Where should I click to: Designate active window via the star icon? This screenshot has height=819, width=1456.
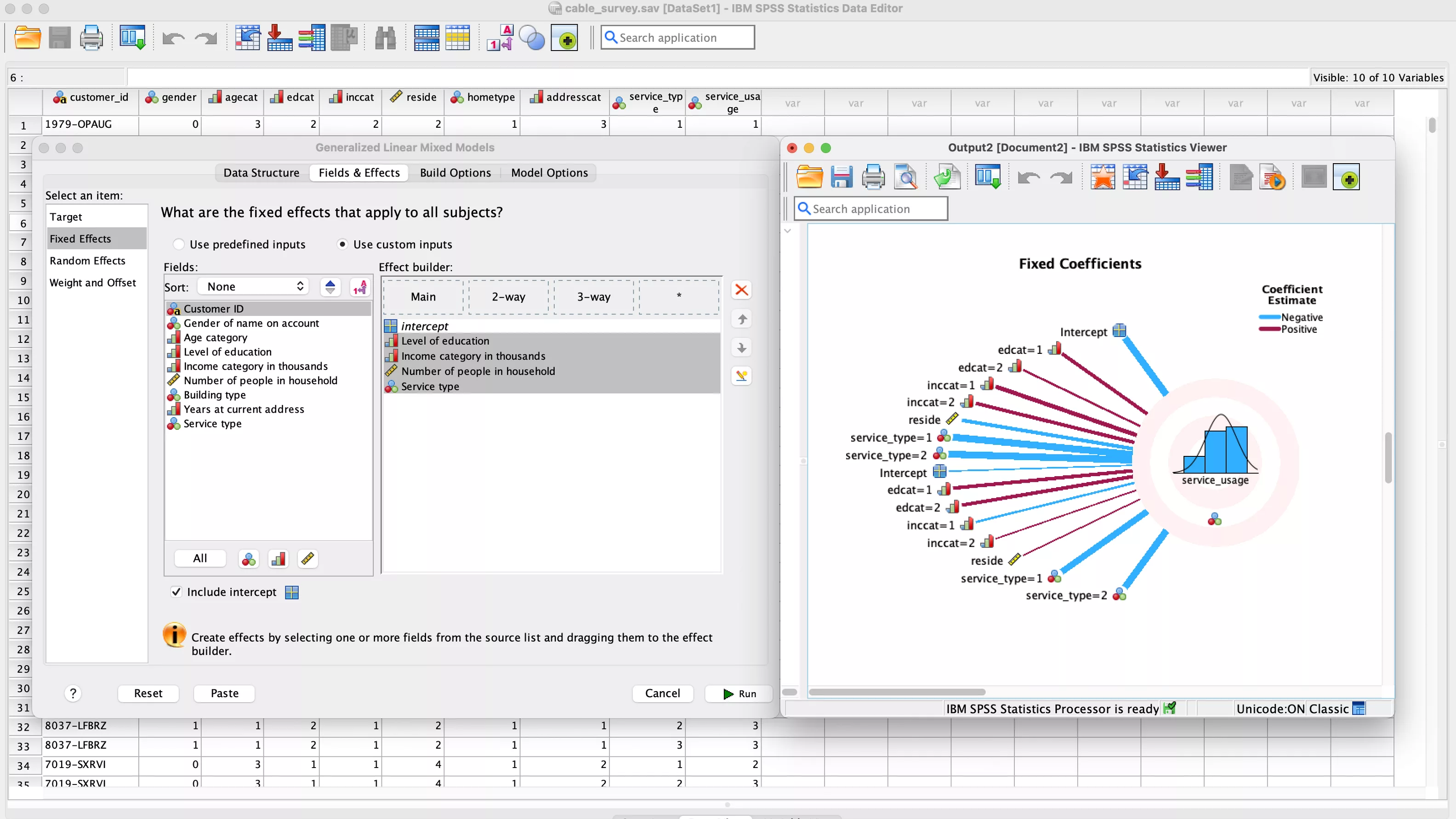click(1103, 176)
